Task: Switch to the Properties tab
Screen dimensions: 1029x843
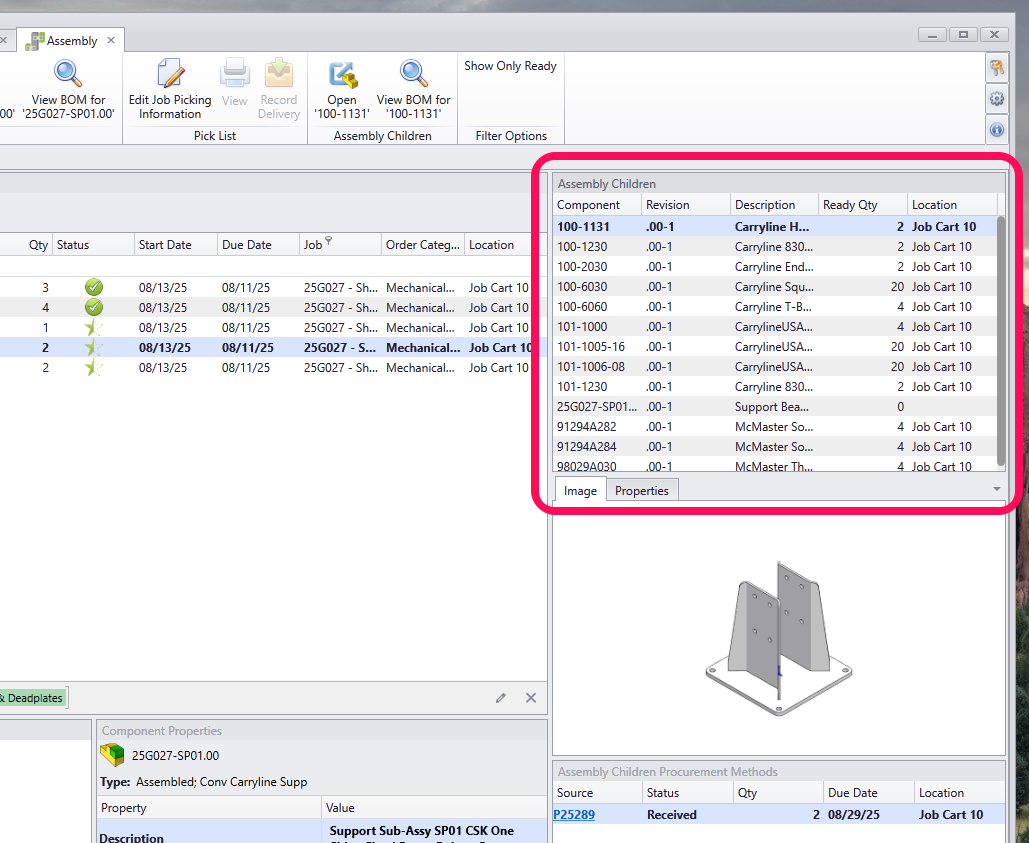Action: tap(641, 491)
